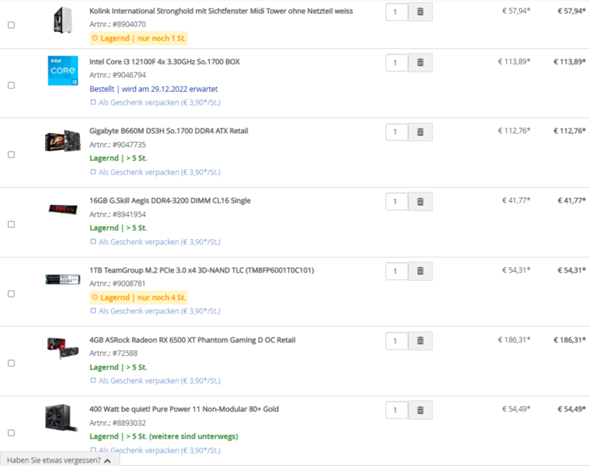Enable gift wrapping for TeamGroup M.2 SSD
The image size is (590, 466).
[x=93, y=311]
